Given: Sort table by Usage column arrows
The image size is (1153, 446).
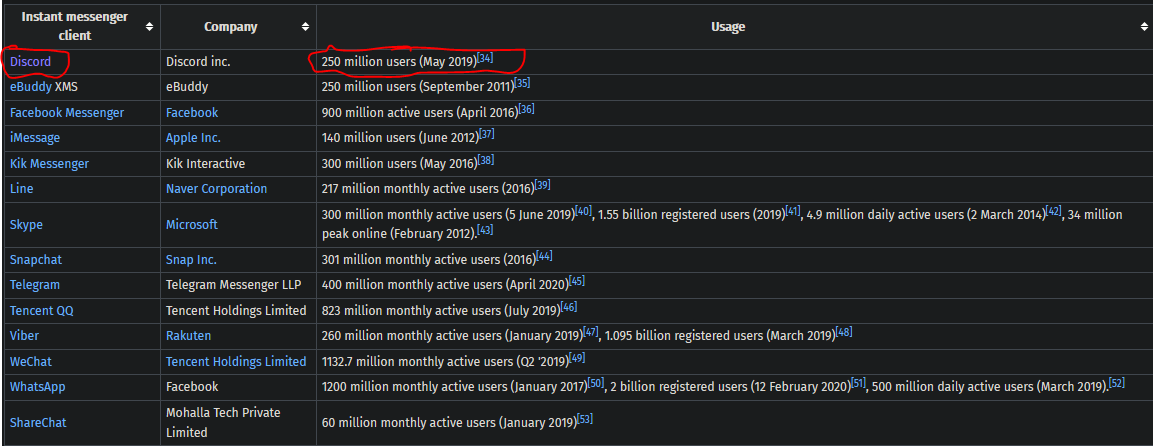Looking at the screenshot, I should pyautogui.click(x=1144, y=27).
